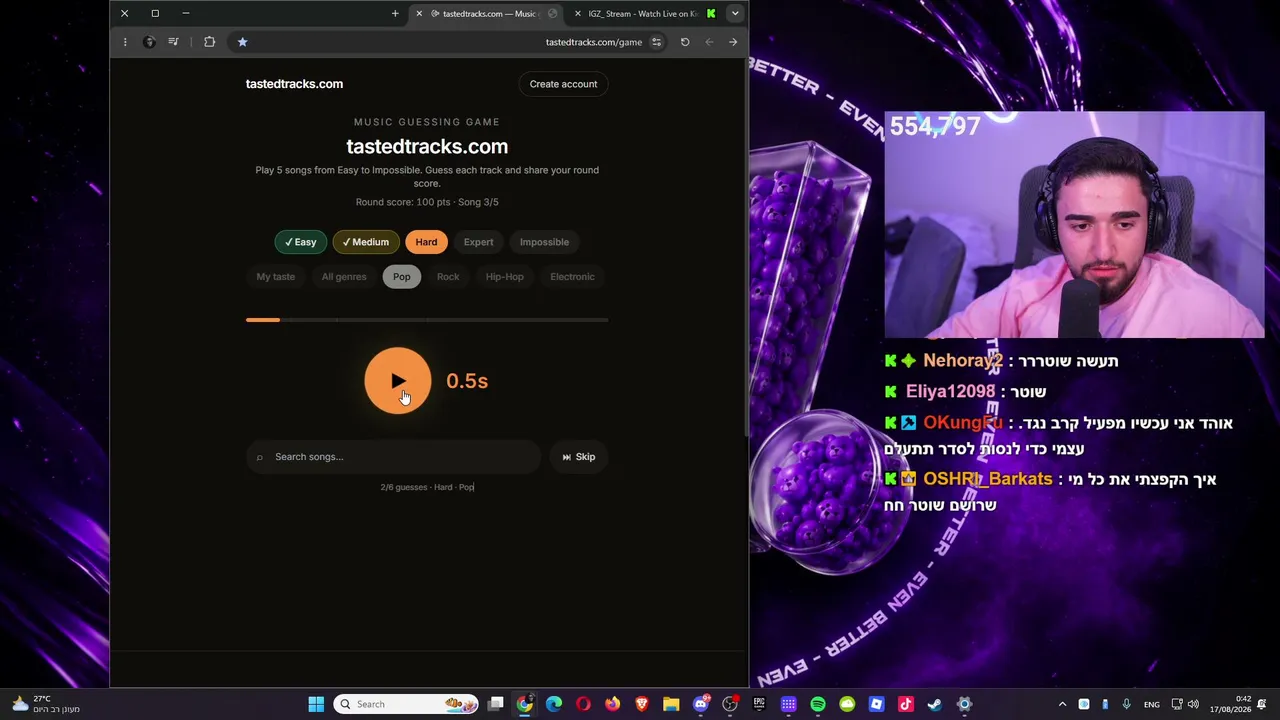Click the microphone icon in system tray
This screenshot has width=1280, height=720.
pos(1127,704)
